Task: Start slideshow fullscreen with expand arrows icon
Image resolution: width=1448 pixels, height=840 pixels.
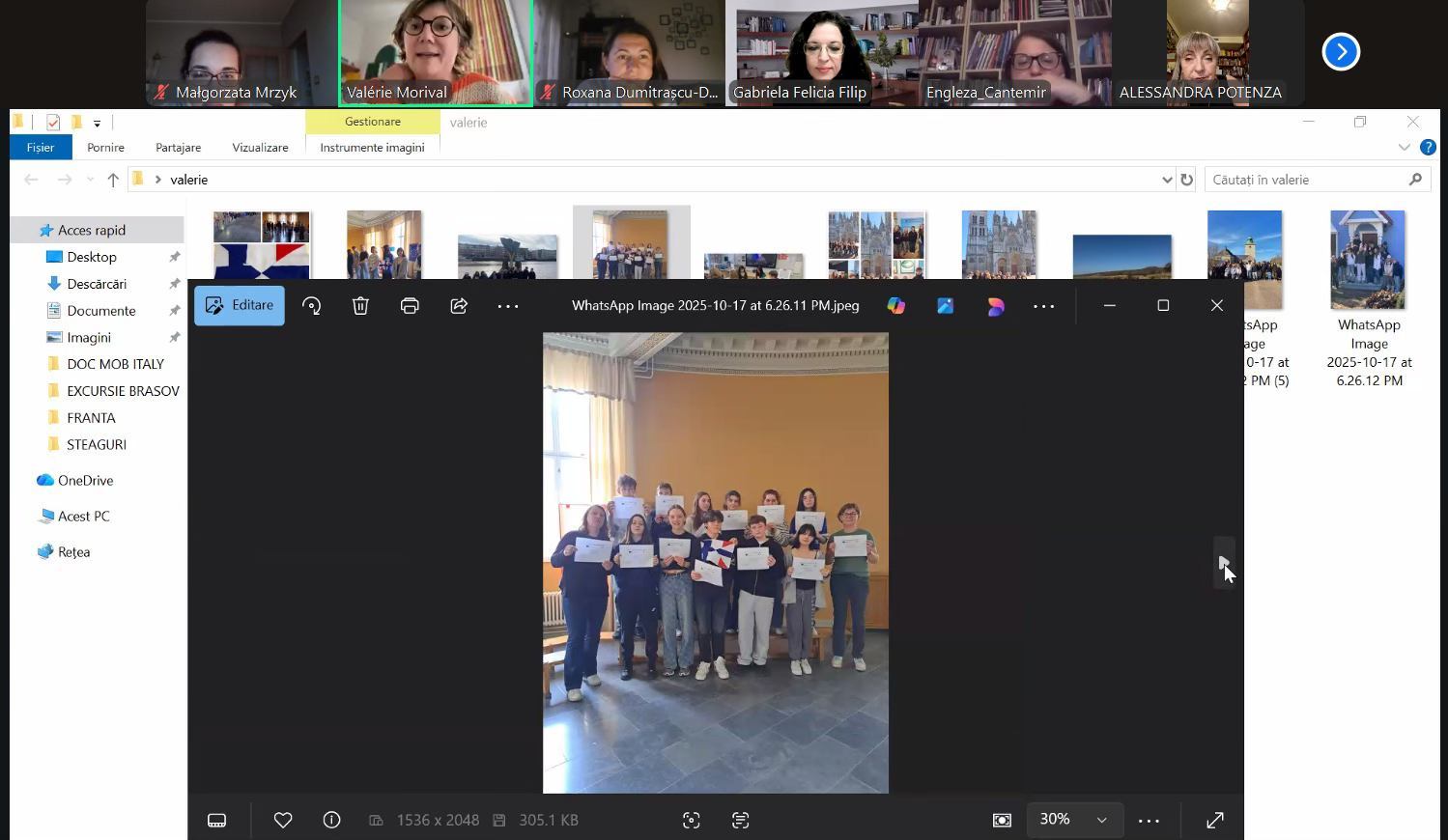Action: tap(1215, 820)
